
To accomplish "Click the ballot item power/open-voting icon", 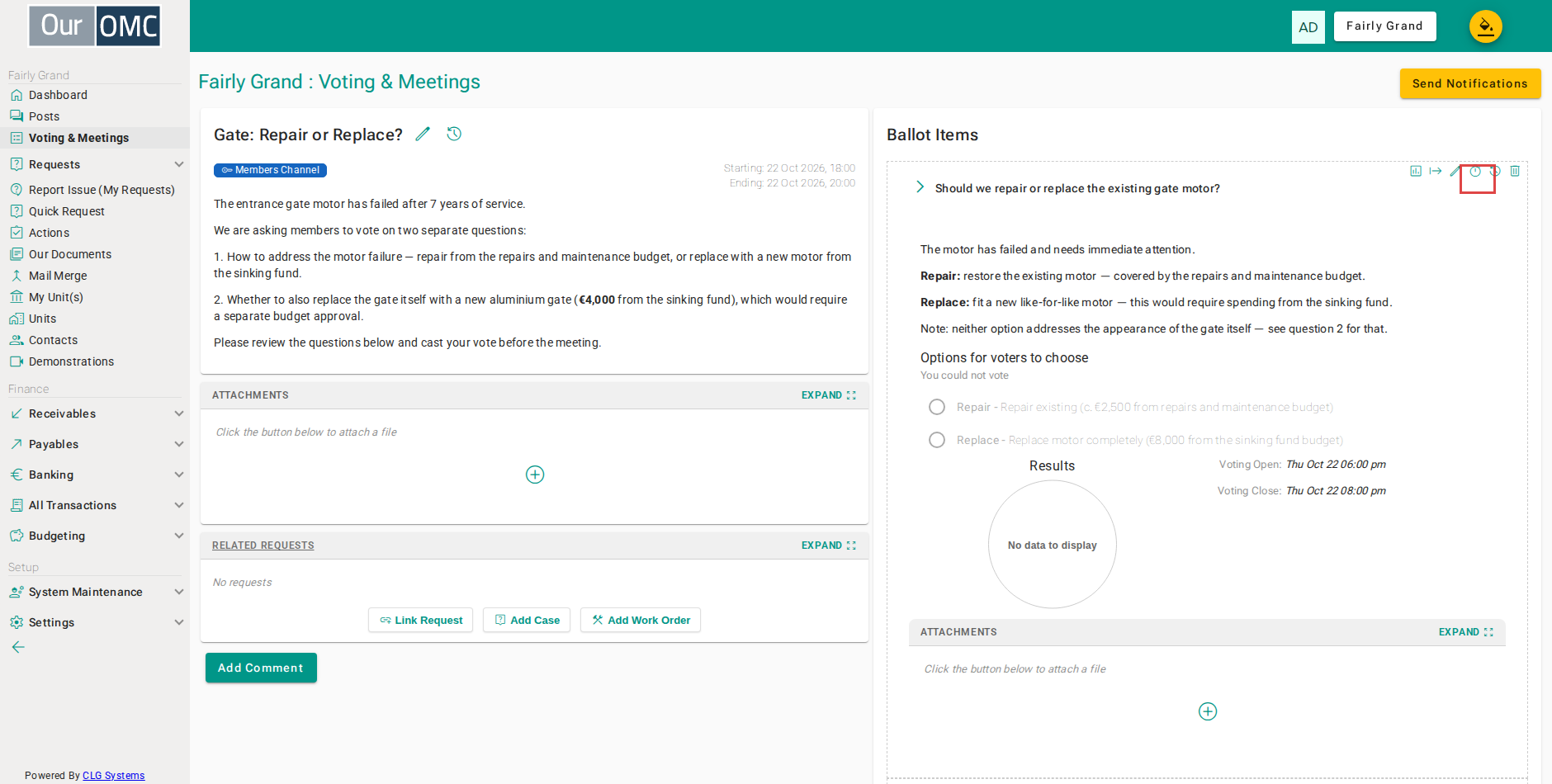I will tap(1475, 172).
